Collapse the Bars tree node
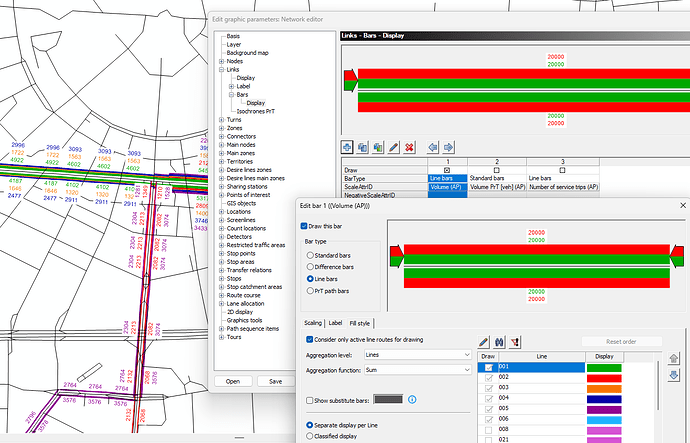 point(231,95)
